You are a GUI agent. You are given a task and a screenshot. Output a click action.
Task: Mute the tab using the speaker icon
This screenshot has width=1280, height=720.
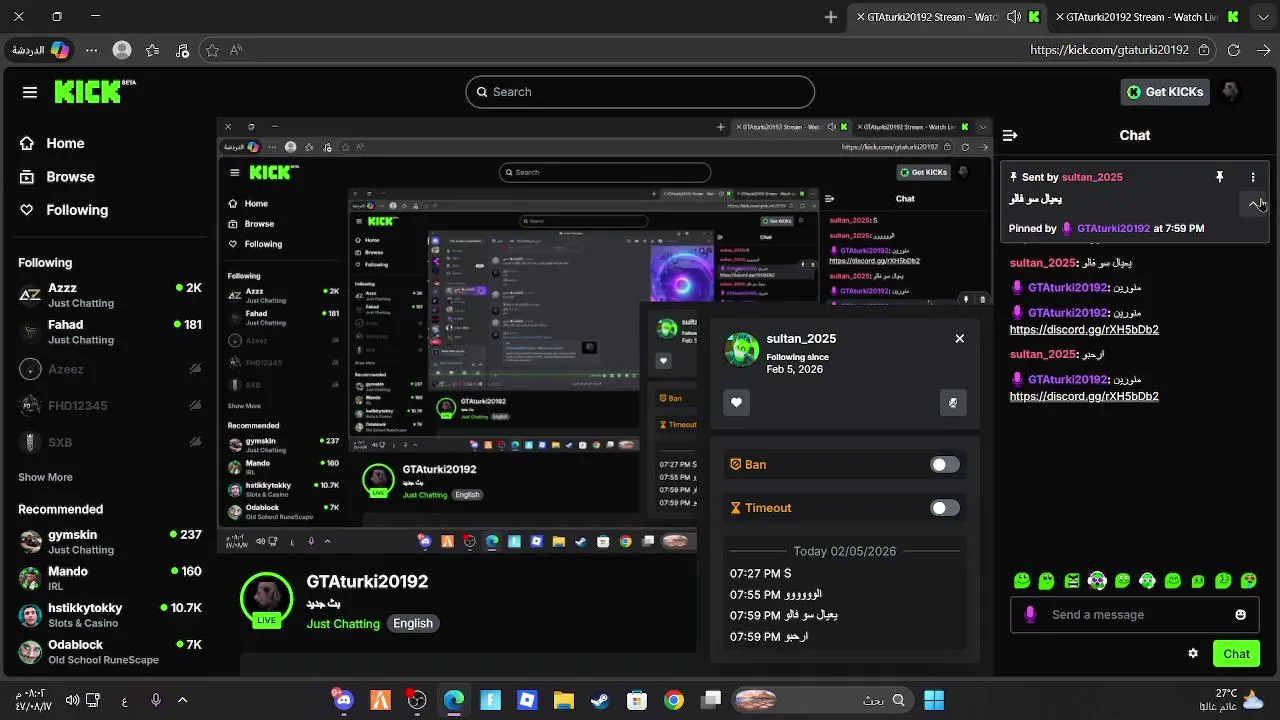(x=1014, y=17)
